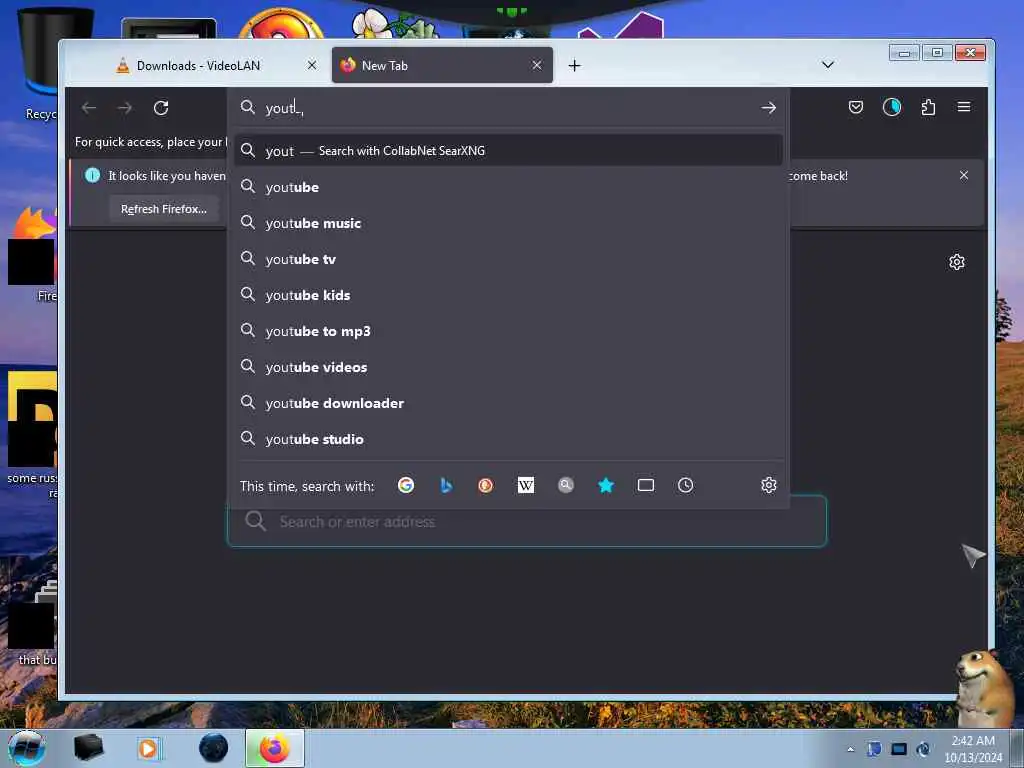Open the Firefox account profile icon
1024x768 pixels.
tap(892, 107)
